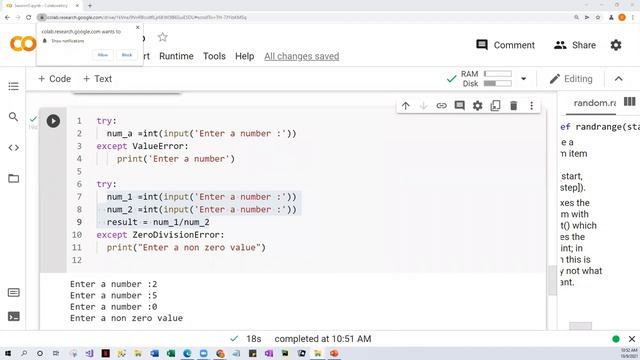This screenshot has width=640, height=360.
Task: Move the cell down with arrow
Action: click(423, 106)
